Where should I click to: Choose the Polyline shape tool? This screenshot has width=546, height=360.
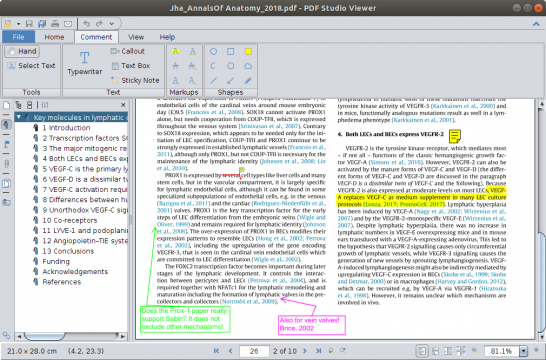pyautogui.click(x=213, y=66)
